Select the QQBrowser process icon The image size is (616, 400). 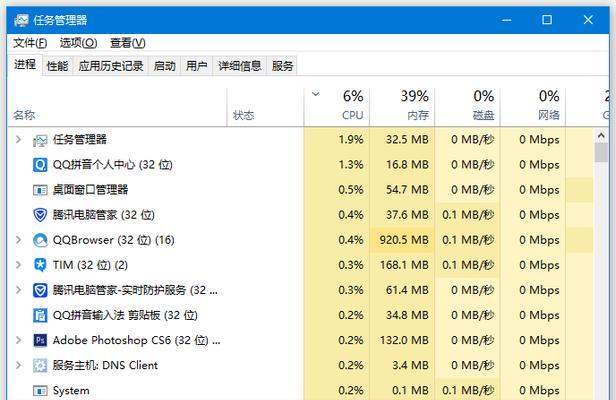click(40, 240)
